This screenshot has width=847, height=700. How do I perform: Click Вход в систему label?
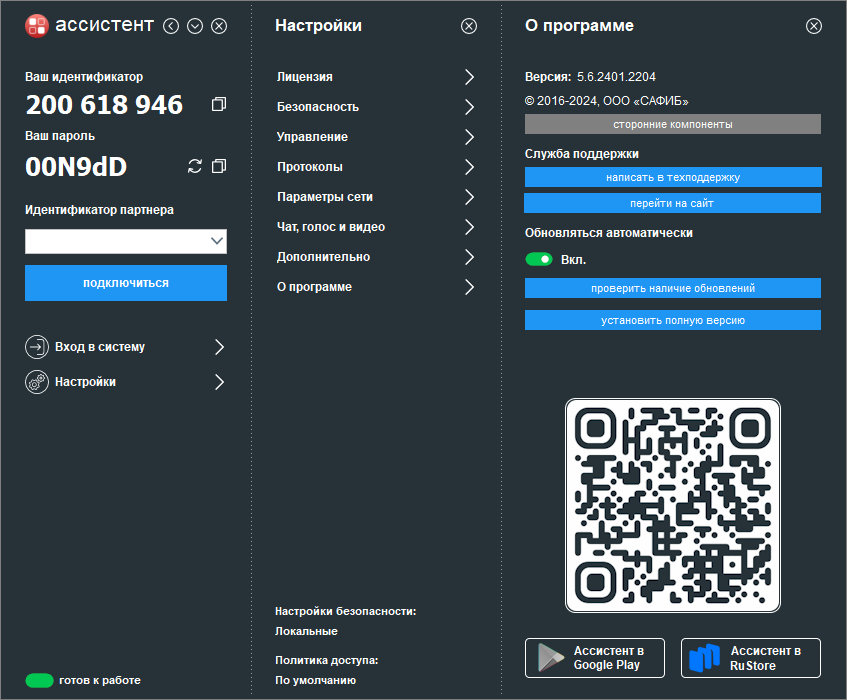click(x=100, y=347)
